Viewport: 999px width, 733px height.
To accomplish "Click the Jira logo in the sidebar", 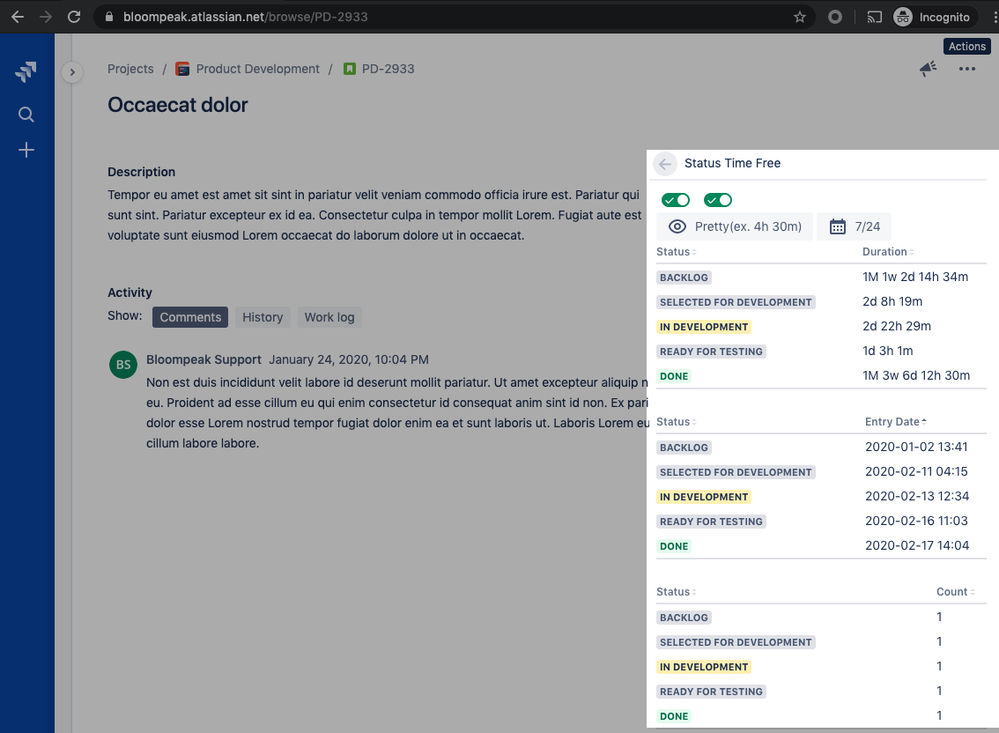I will point(26,71).
